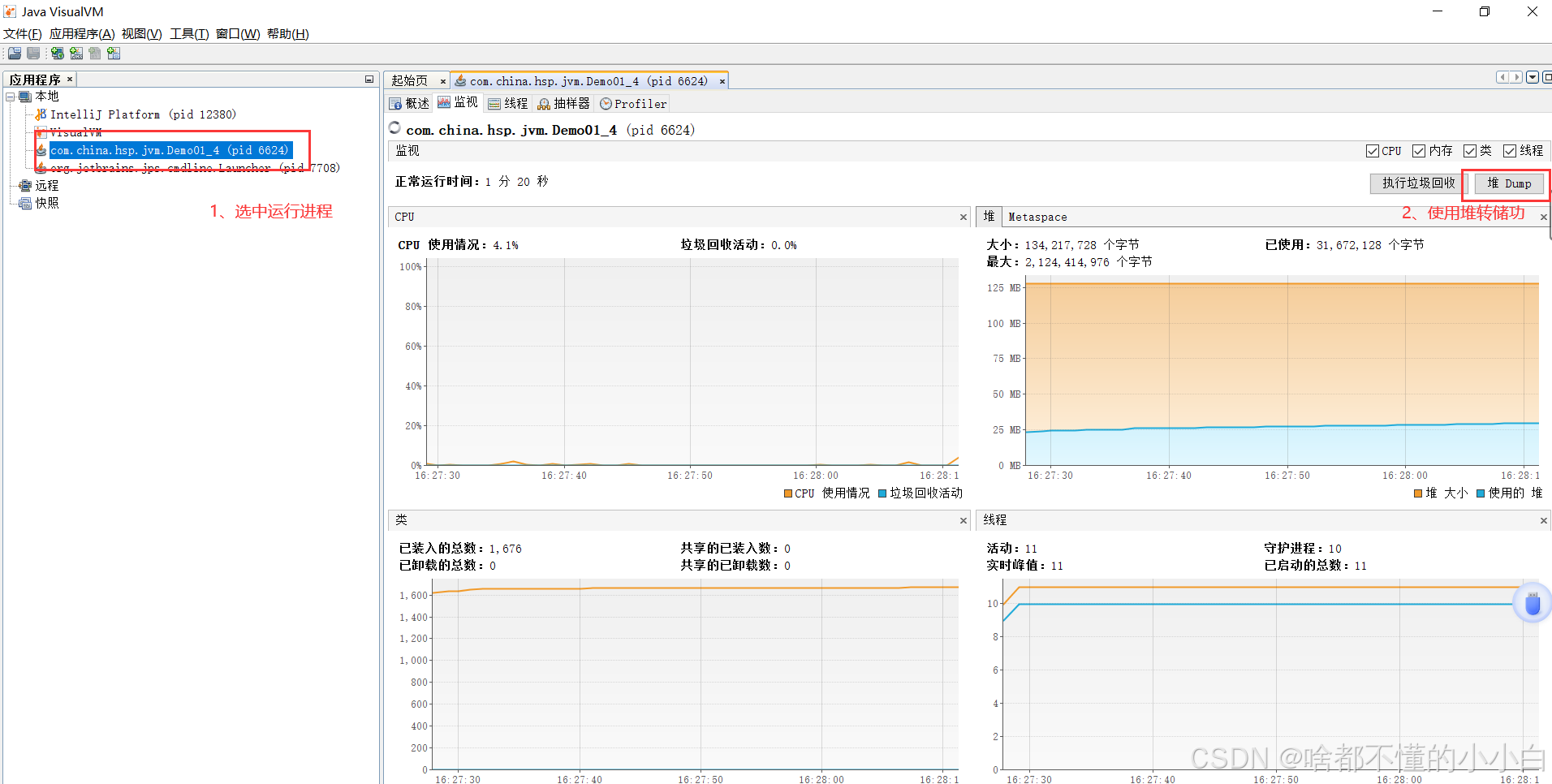Click the blue 使用的 堆 legend swatch

(1481, 493)
